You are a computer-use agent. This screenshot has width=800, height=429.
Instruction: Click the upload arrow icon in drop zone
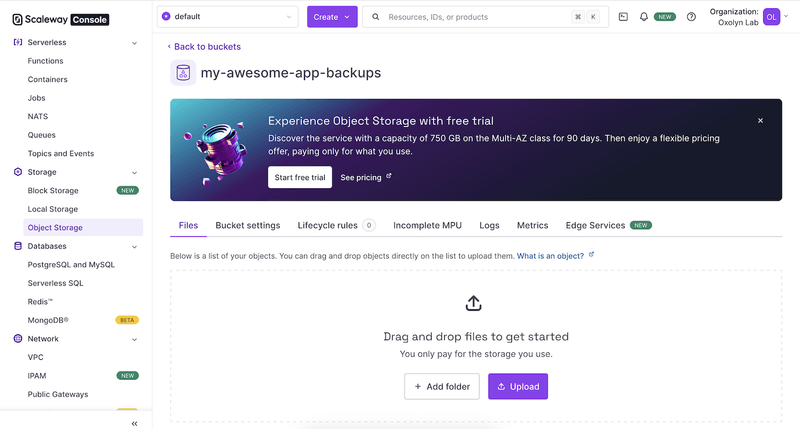pos(473,303)
